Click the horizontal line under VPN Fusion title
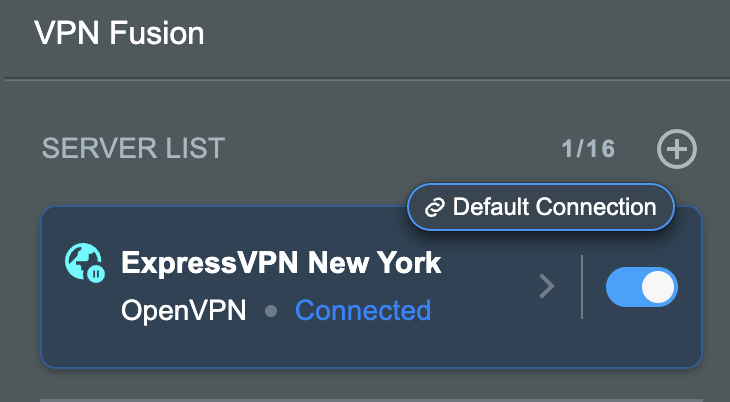The image size is (730, 402). pyautogui.click(x=367, y=79)
